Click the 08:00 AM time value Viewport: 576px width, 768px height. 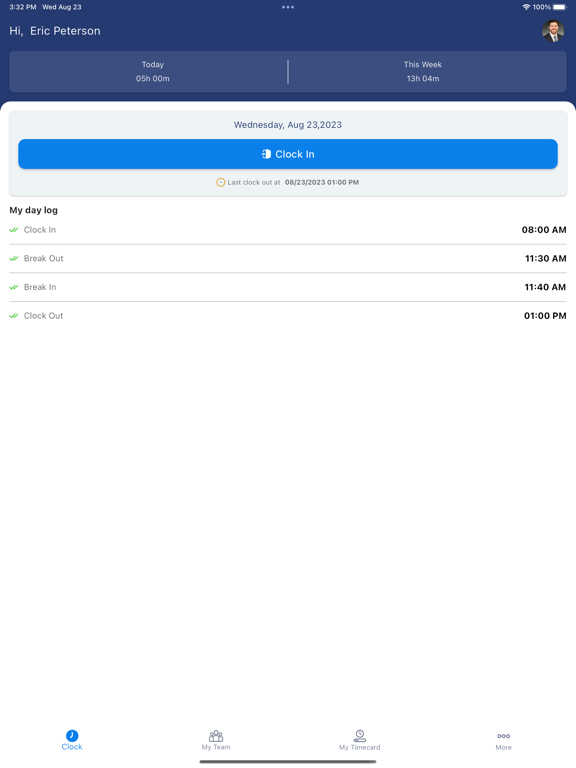tap(544, 230)
